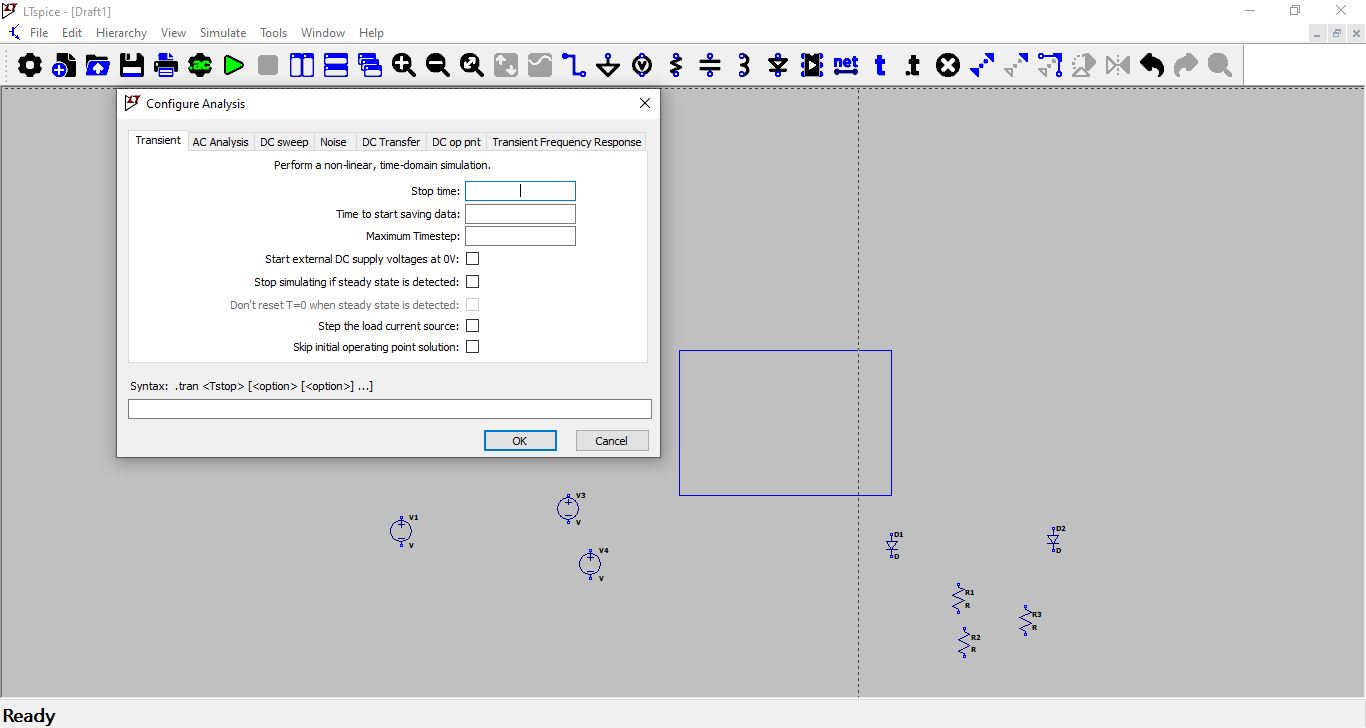Select the delete tool with the X icon
The height and width of the screenshot is (728, 1366).
click(948, 66)
